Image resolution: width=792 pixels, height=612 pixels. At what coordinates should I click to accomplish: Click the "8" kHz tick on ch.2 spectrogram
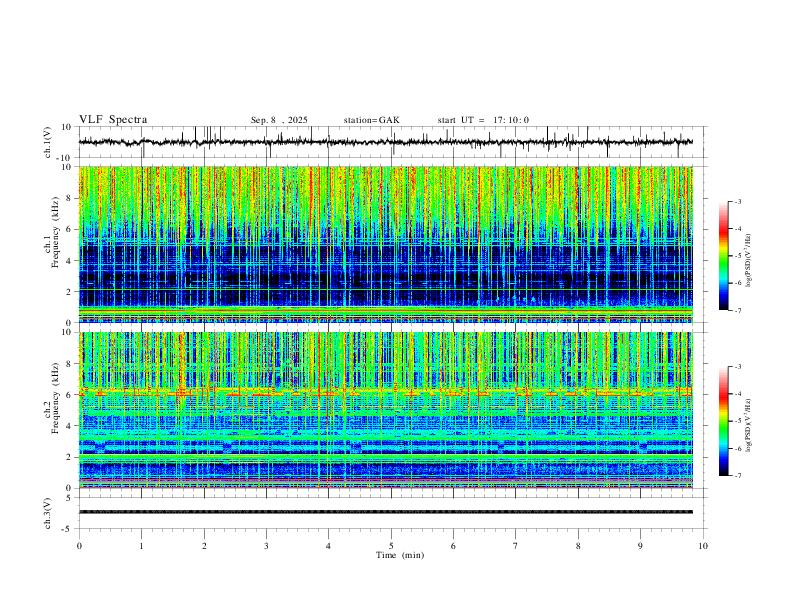click(x=70, y=364)
